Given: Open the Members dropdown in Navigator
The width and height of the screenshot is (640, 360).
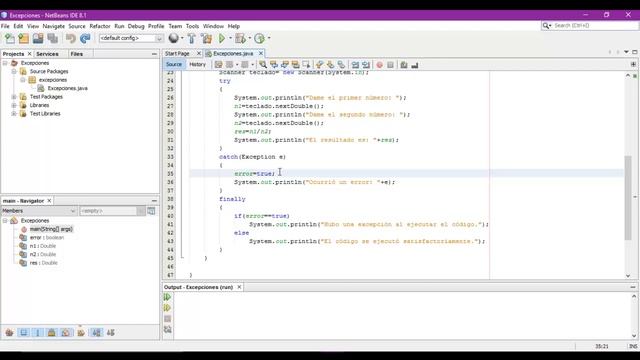Looking at the screenshot, I should point(39,211).
